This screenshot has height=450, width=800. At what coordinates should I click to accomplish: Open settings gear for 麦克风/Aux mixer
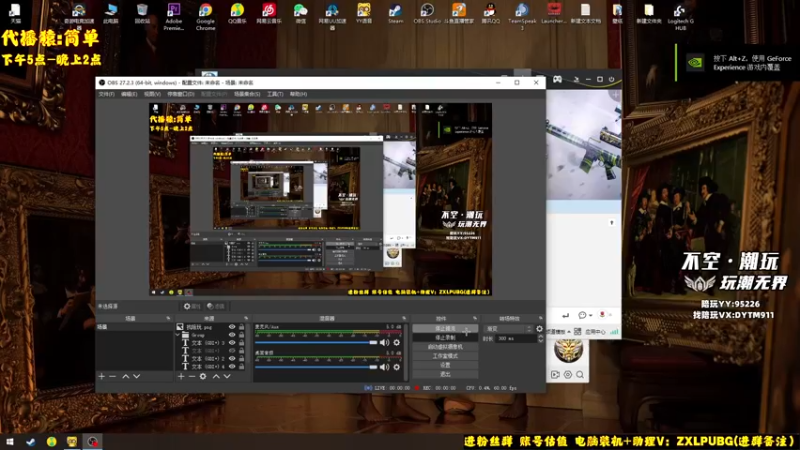tap(396, 342)
